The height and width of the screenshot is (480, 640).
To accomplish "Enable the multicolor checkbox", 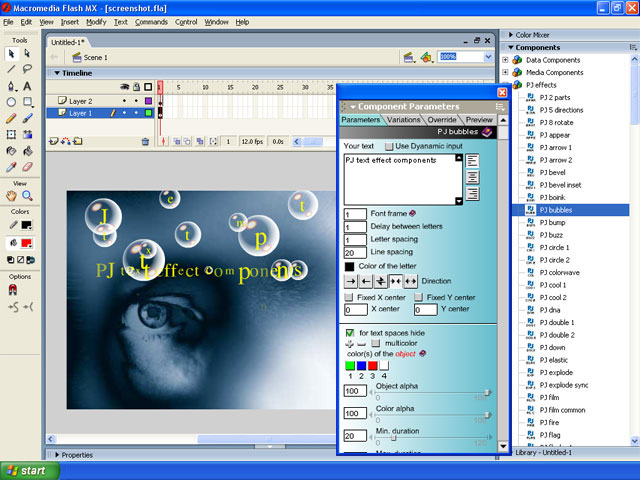I will click(376, 343).
